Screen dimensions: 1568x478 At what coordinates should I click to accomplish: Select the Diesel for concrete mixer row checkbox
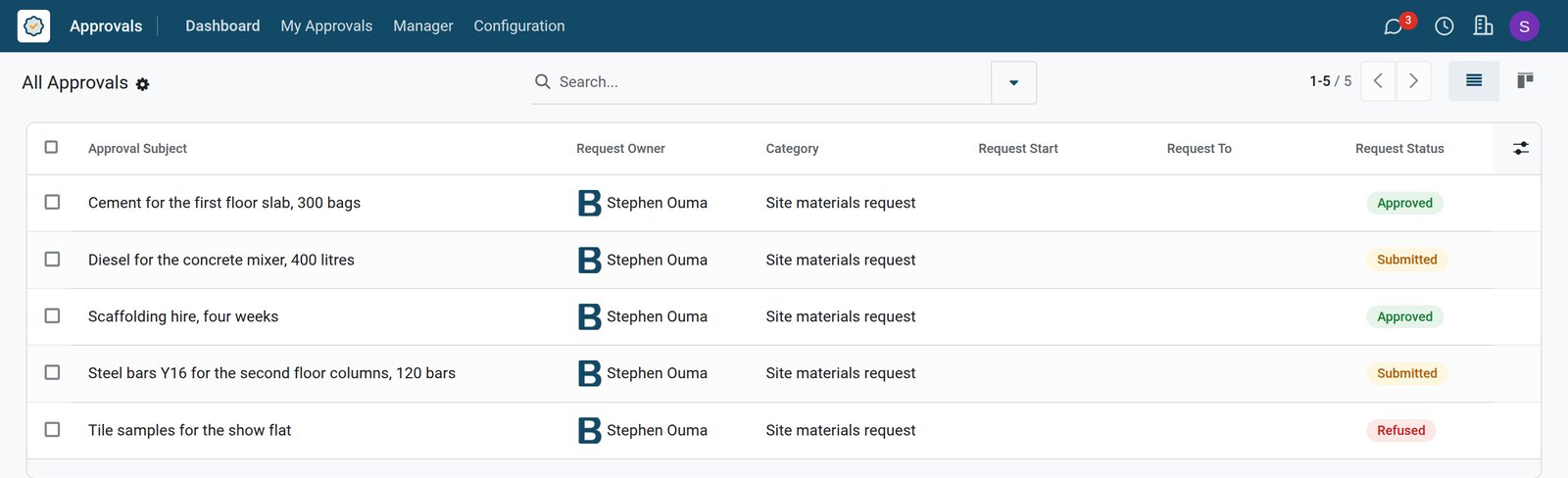coord(52,259)
